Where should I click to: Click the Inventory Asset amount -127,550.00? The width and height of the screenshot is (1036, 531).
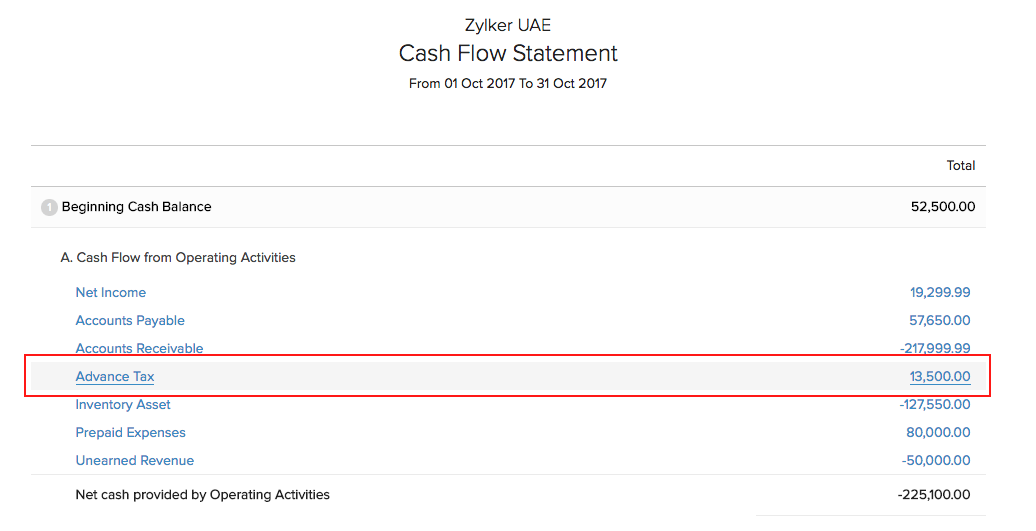[935, 405]
